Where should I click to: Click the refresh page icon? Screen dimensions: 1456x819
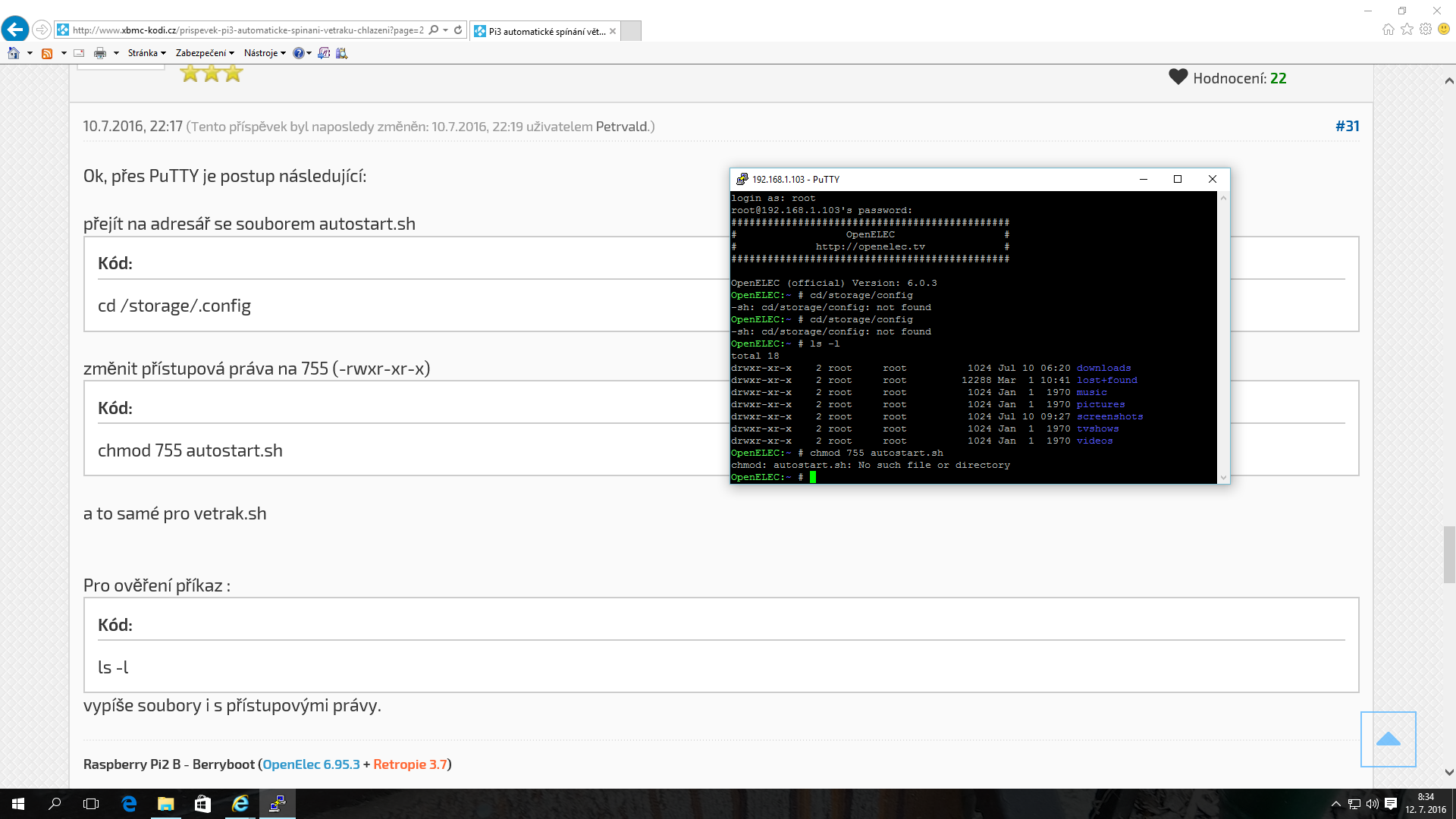click(458, 30)
